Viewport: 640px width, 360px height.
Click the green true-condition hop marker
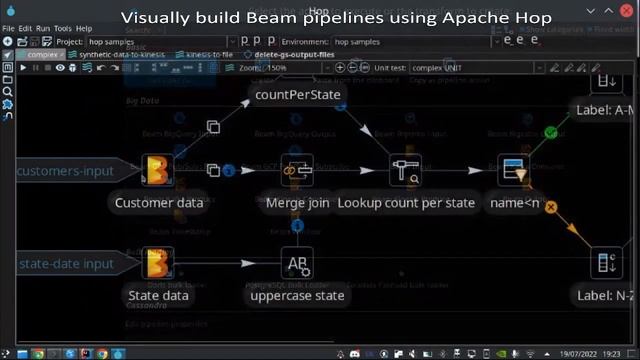point(551,133)
